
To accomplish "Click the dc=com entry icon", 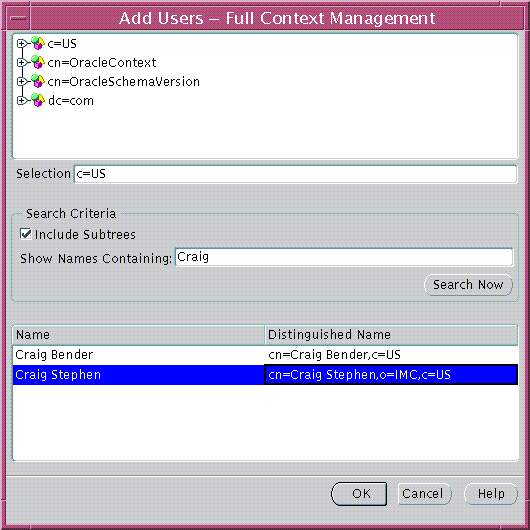I will pyautogui.click(x=38, y=100).
